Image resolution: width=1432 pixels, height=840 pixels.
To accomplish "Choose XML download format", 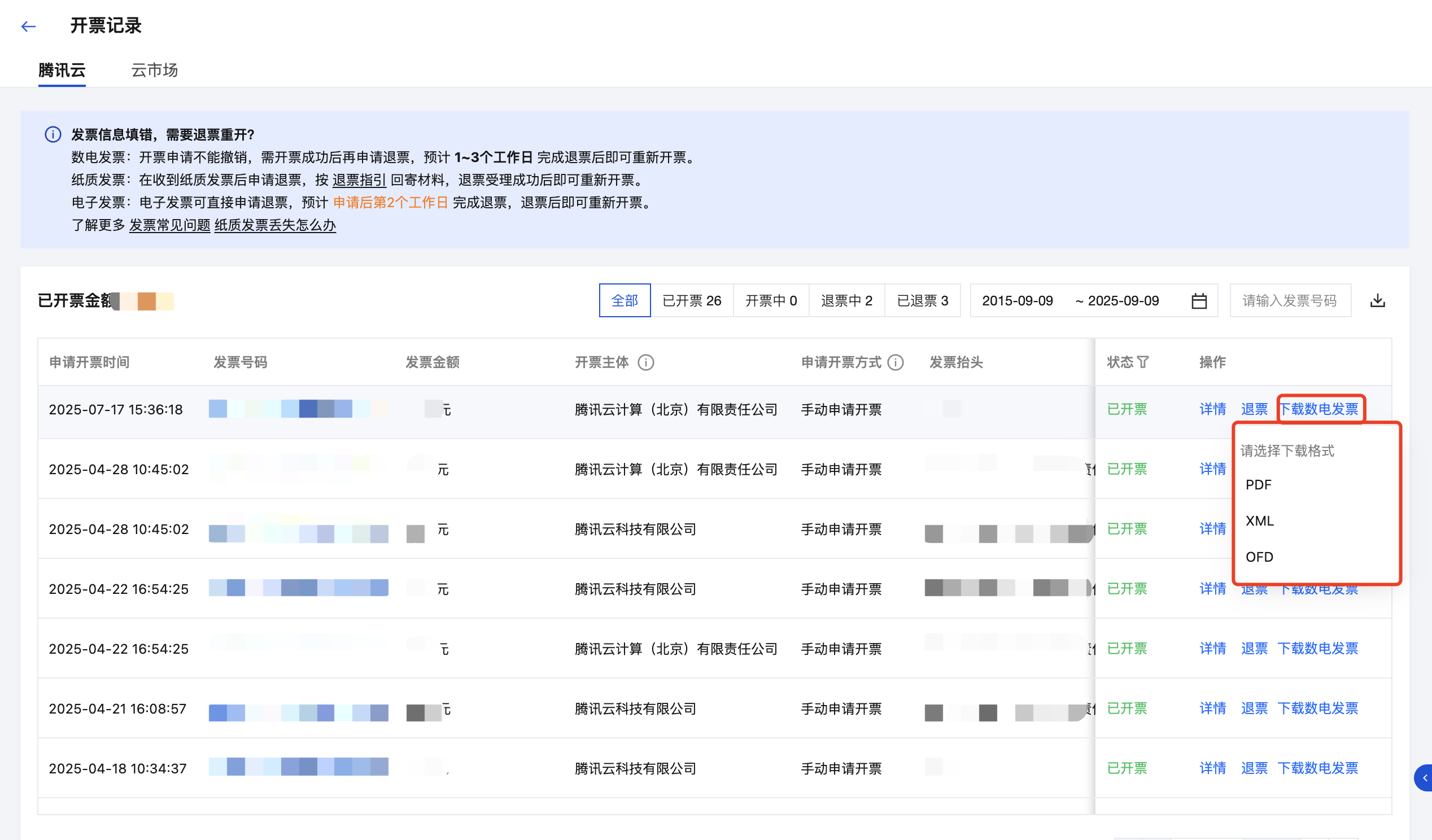I will [1260, 521].
